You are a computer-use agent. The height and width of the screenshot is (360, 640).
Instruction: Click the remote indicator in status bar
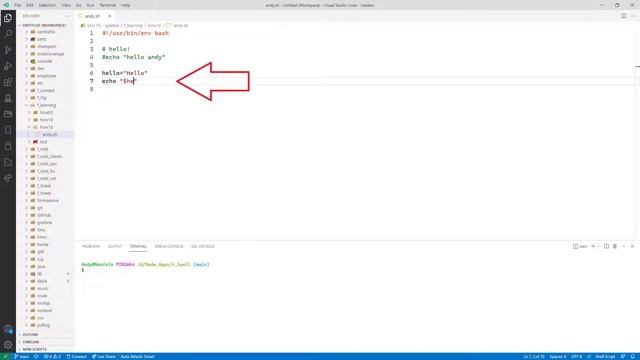pos(6,357)
